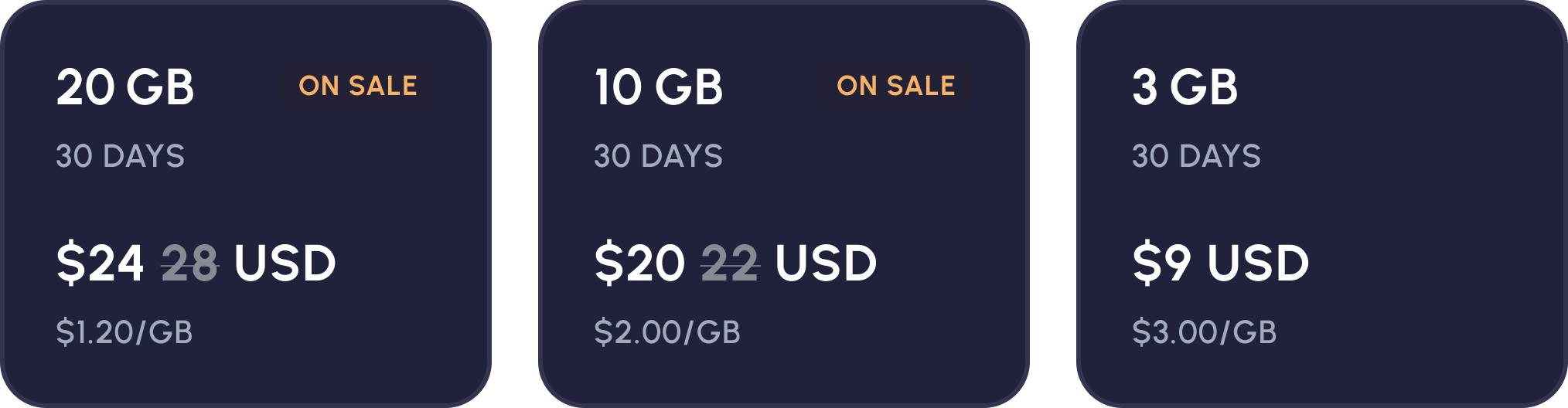This screenshot has width=1568, height=408.
Task: Click the crossed-out 22 original price
Action: point(730,263)
